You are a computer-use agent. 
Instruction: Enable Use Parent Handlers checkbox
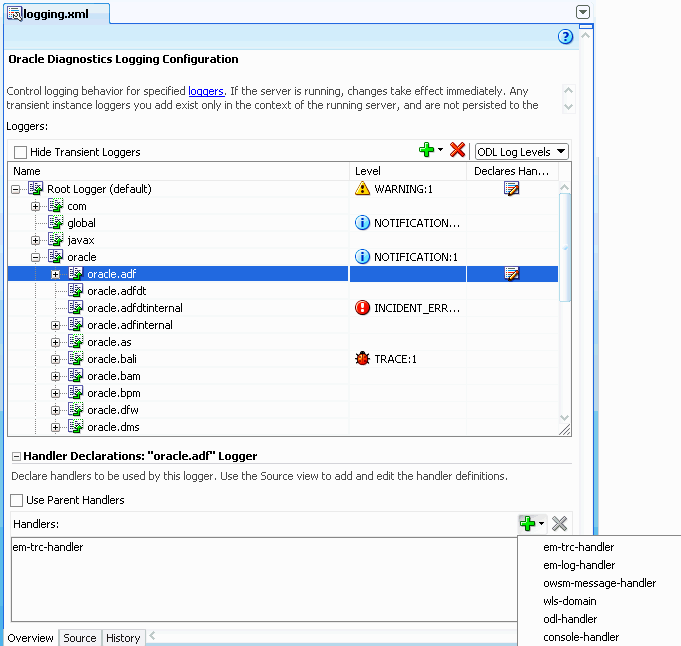(17, 500)
